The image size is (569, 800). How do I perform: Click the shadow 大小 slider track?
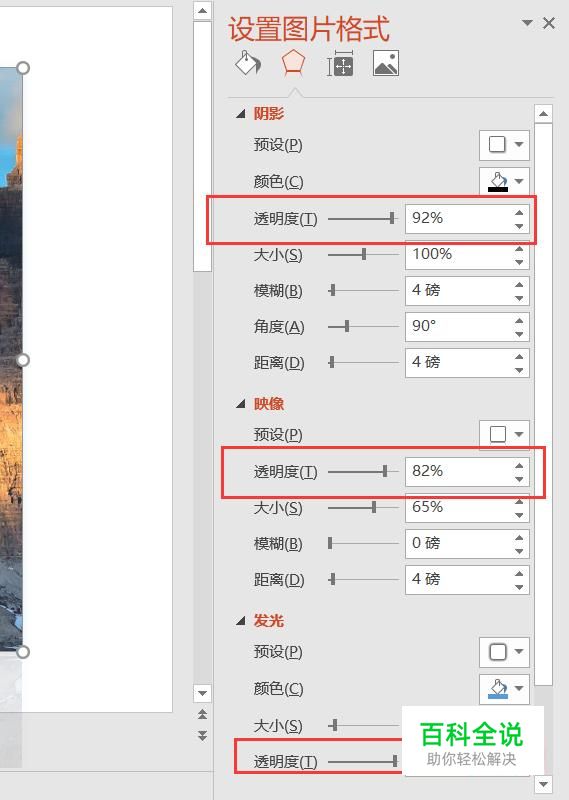(x=363, y=254)
